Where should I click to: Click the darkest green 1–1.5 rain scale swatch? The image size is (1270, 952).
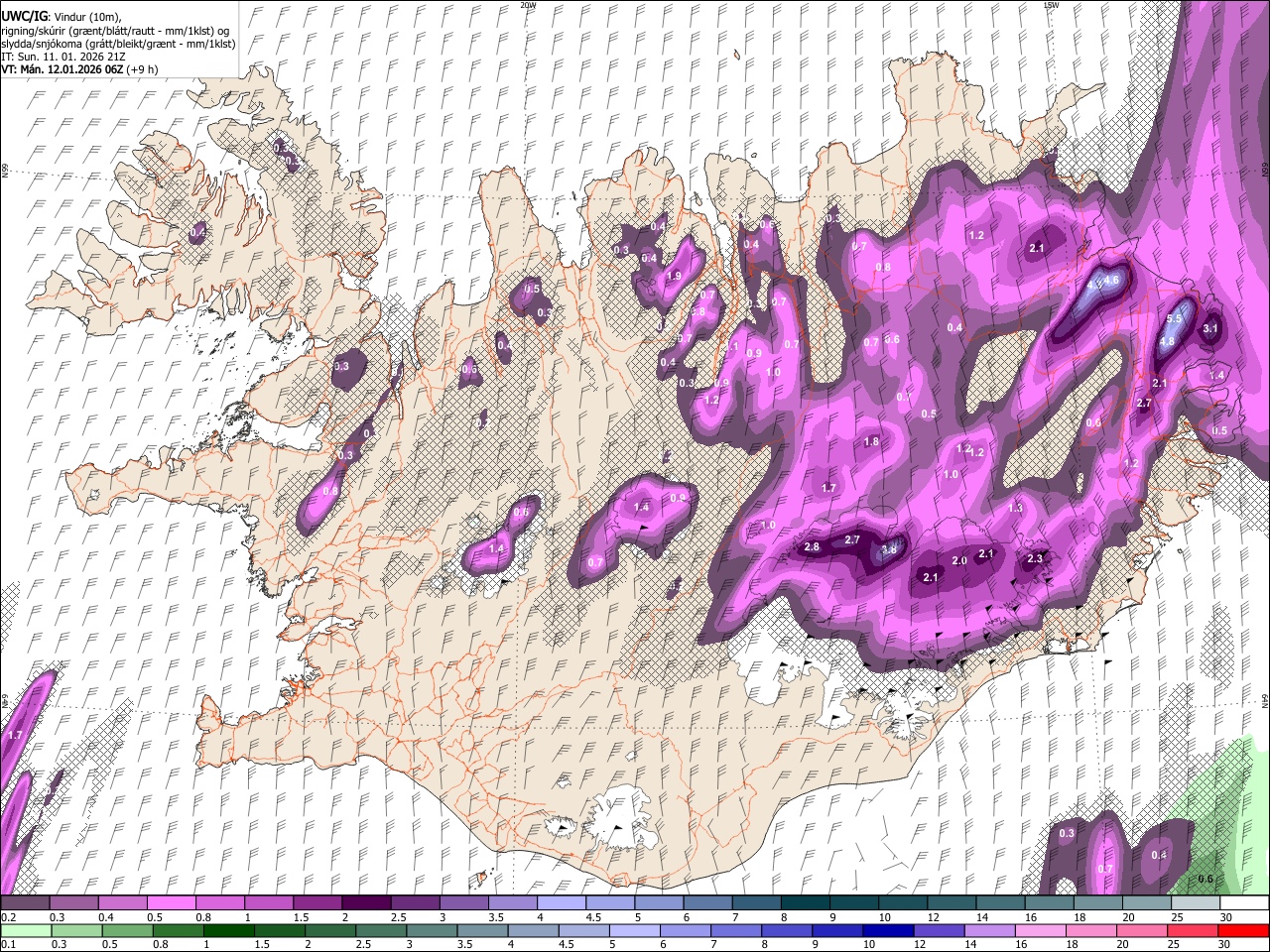click(x=229, y=930)
